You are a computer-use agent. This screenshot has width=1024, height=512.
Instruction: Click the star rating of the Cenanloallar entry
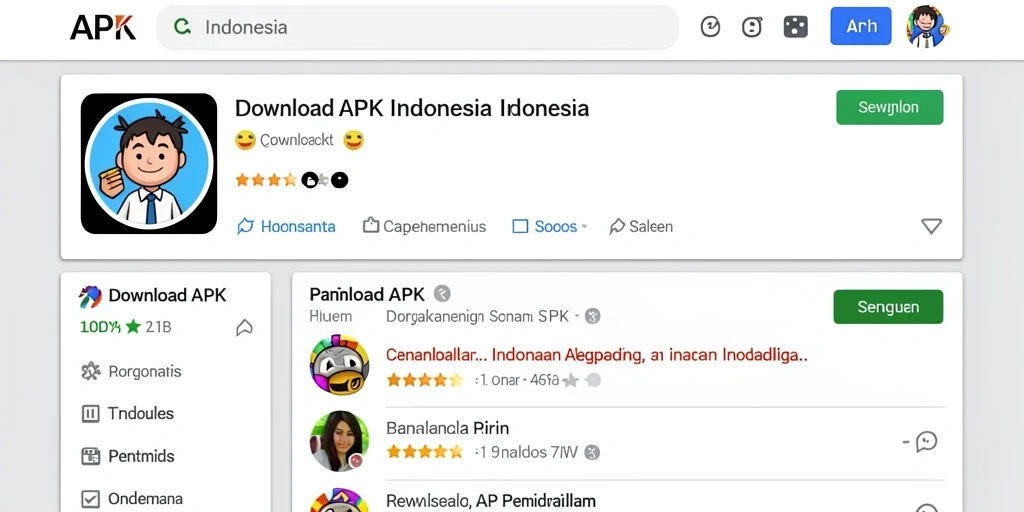pos(424,379)
